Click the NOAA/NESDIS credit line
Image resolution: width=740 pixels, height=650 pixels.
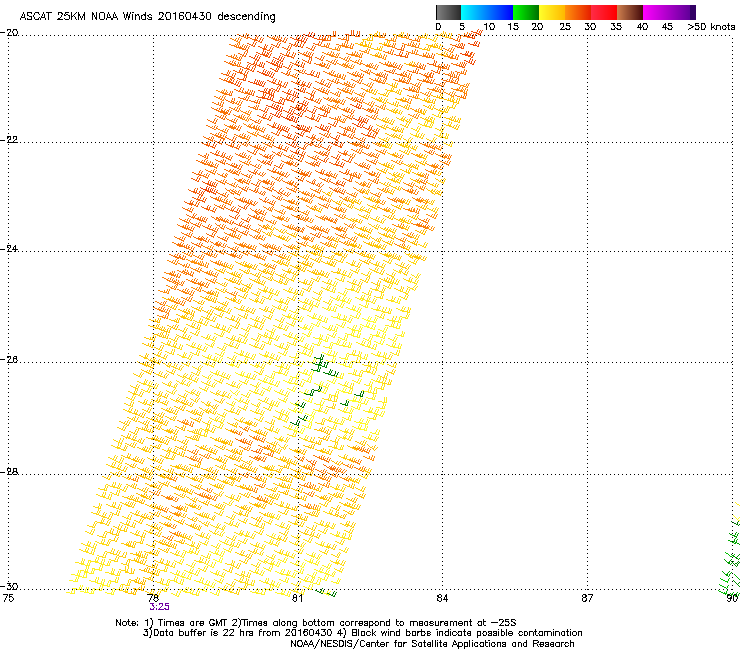coord(432,644)
